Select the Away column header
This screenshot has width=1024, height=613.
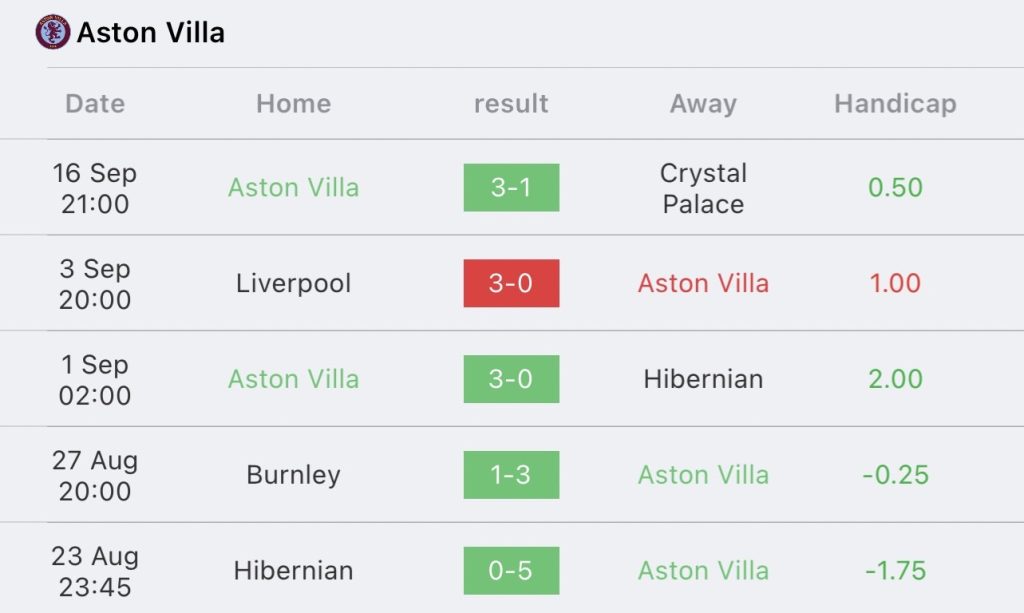coord(703,104)
